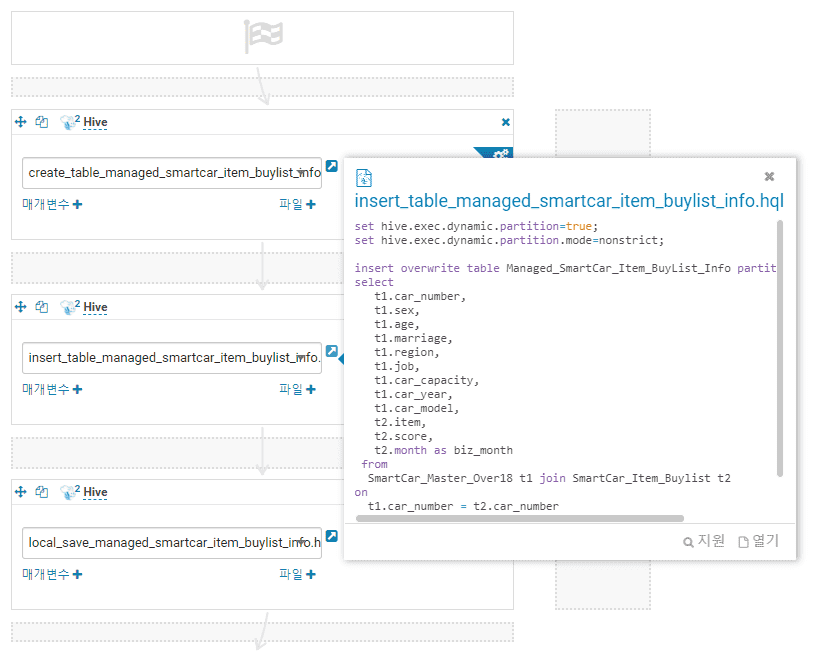Click the 열기 open button in the popup
The height and width of the screenshot is (653, 835).
758,541
